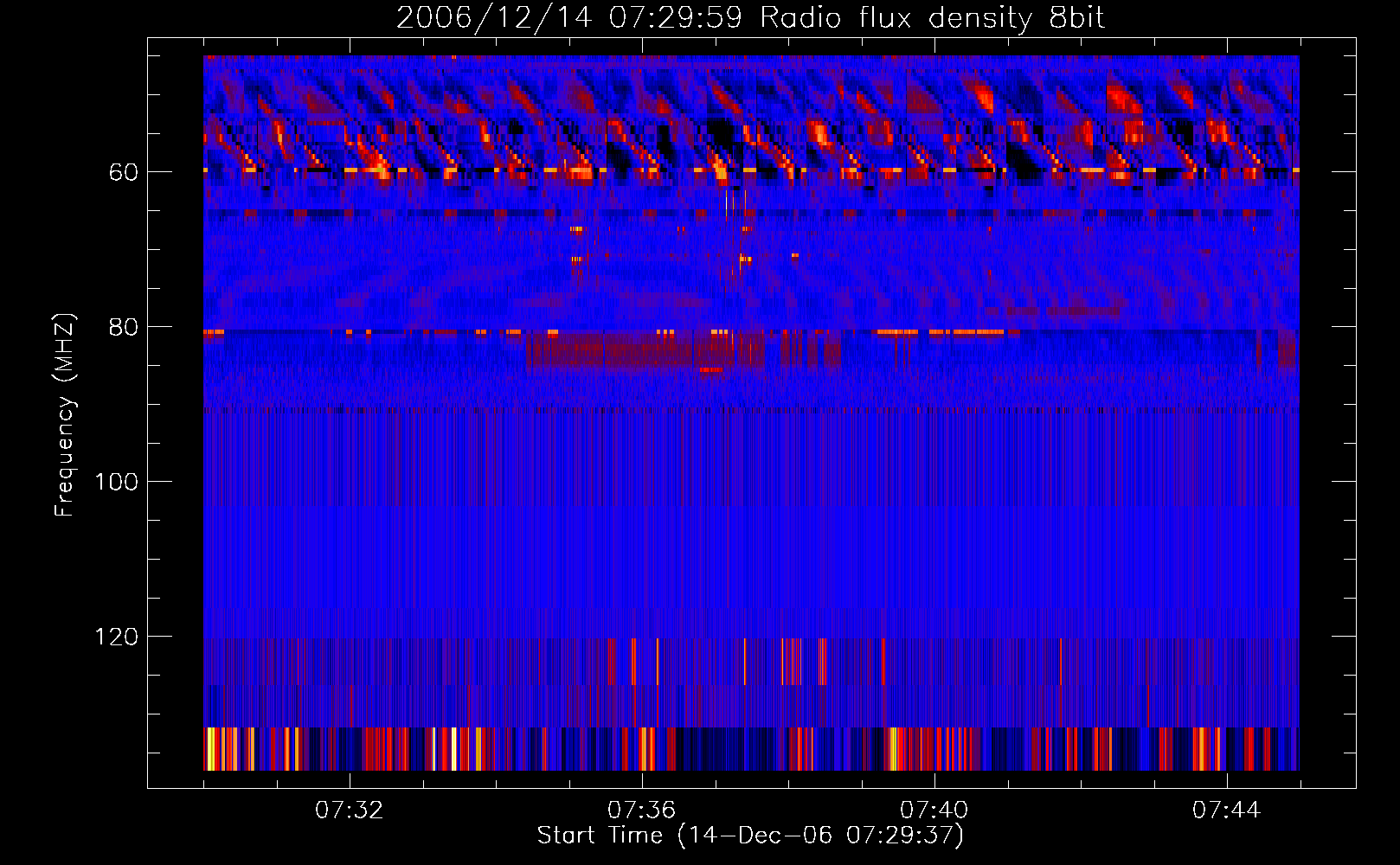Click the 'Frequency (MHZ)' y-axis label
Viewport: 1400px width, 865px height.
pyautogui.click(x=65, y=414)
